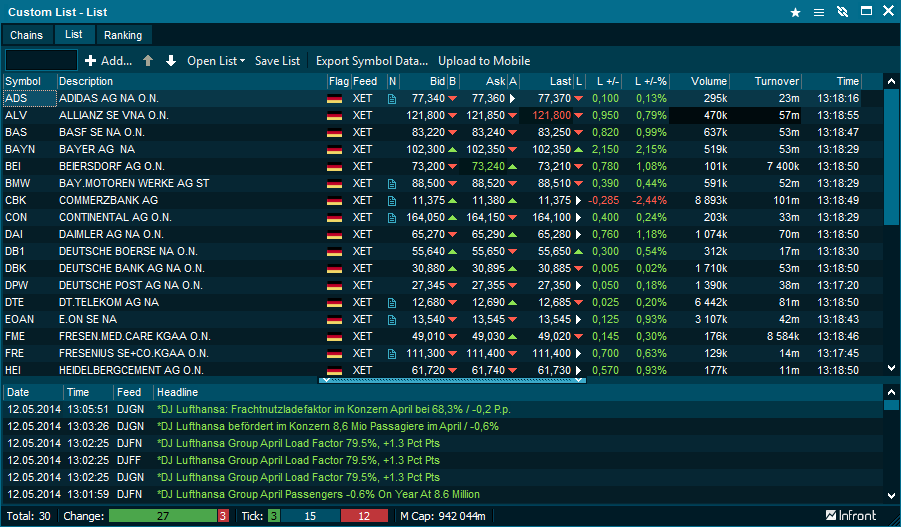Switch to the Ranking tab
Screen dimensions: 901x527
pos(123,35)
